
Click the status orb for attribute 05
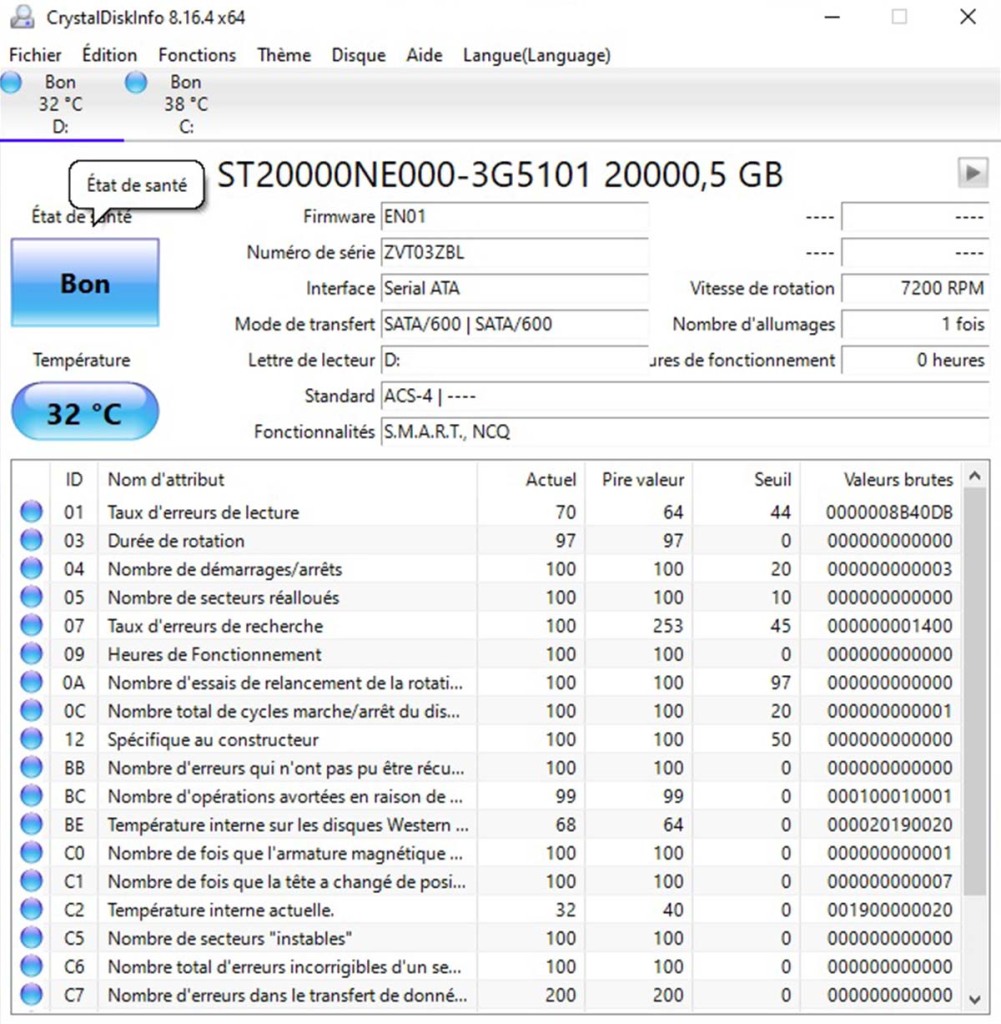[x=31, y=597]
